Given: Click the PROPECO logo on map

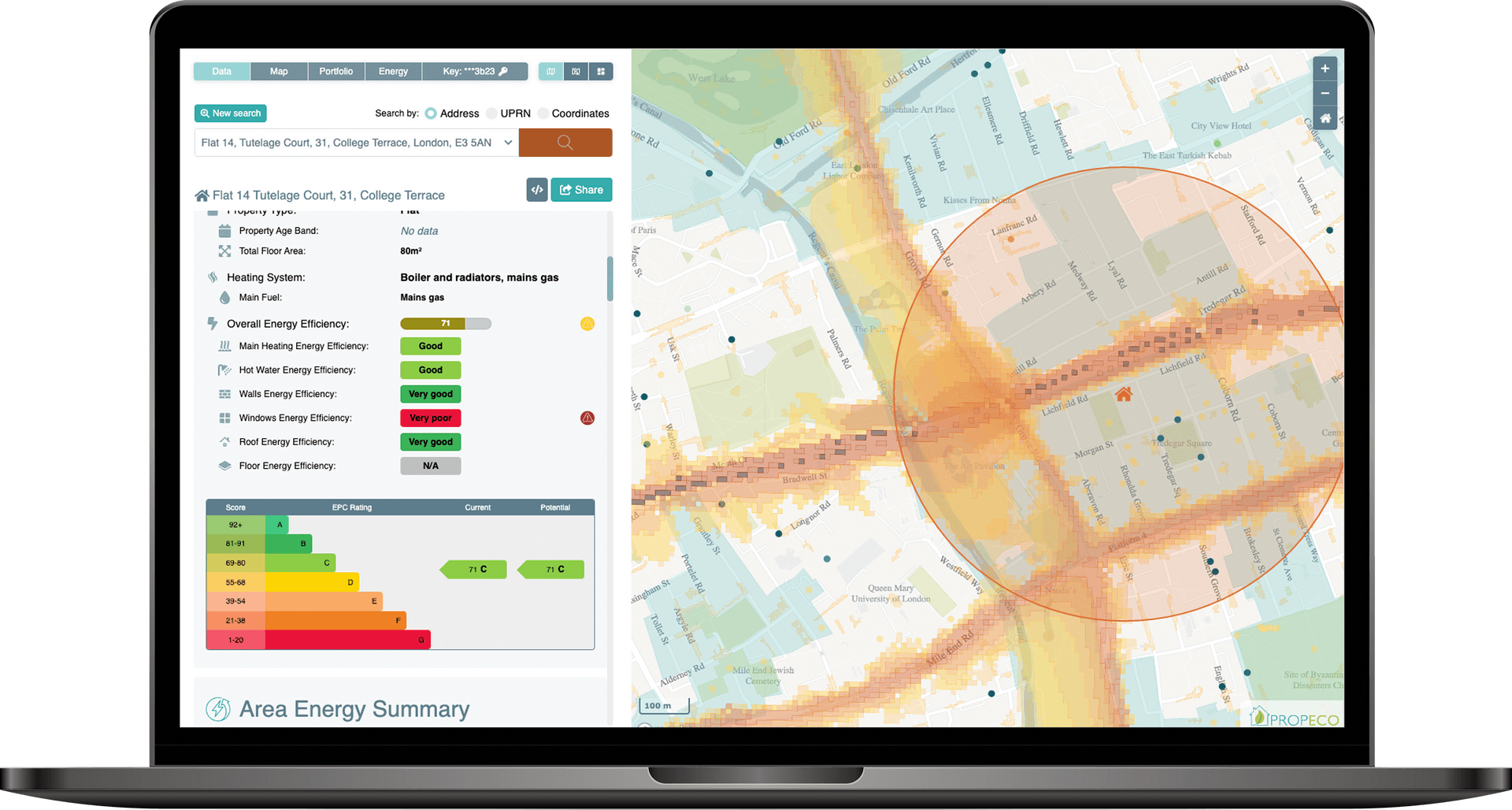Looking at the screenshot, I should (x=1295, y=717).
